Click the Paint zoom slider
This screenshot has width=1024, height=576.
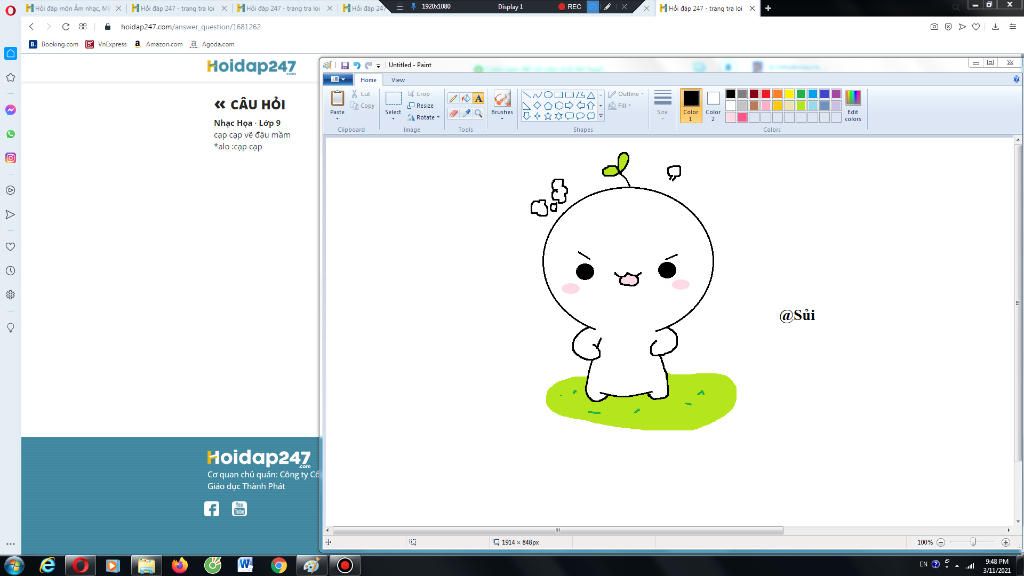click(973, 542)
